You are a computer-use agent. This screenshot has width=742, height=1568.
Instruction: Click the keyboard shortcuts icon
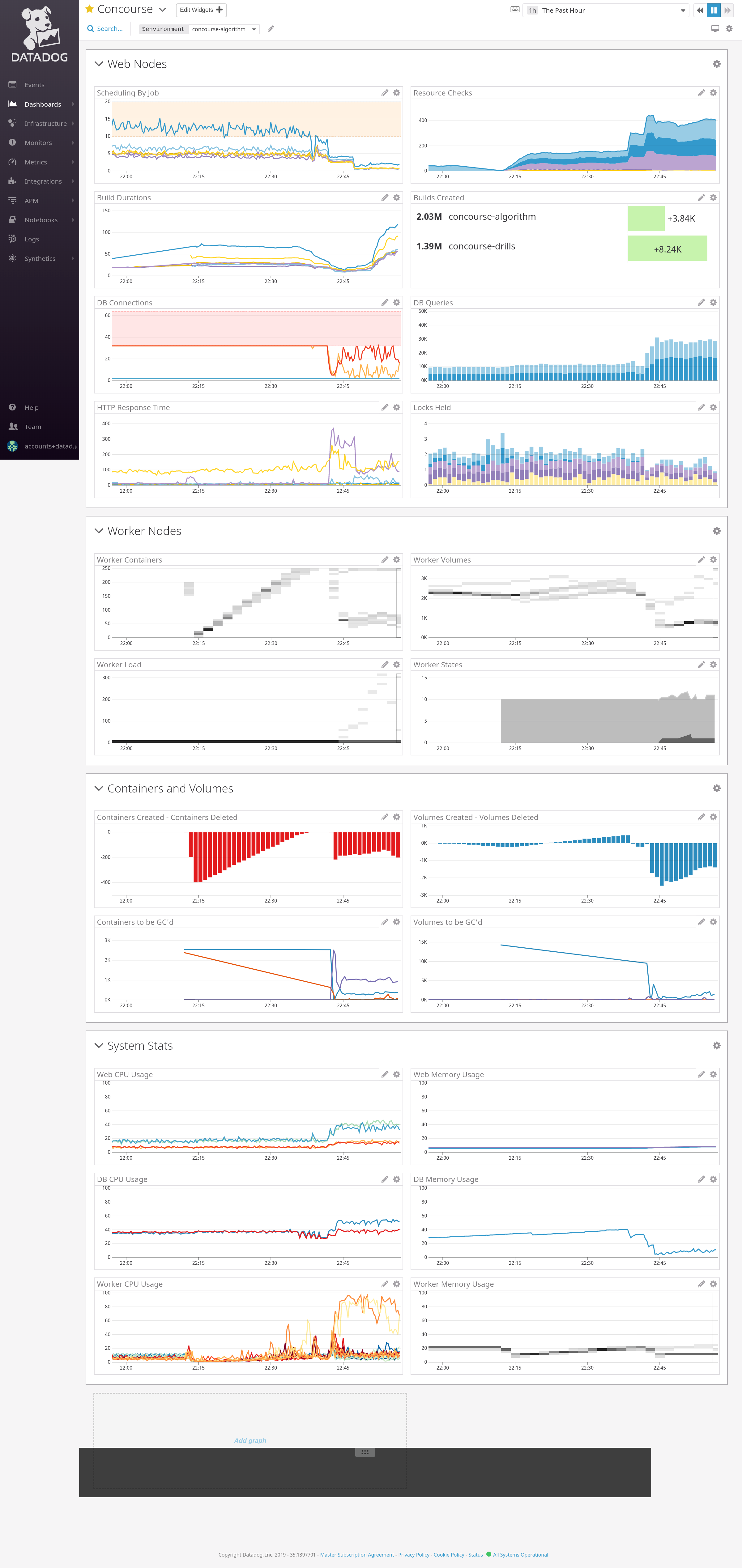pos(515,10)
